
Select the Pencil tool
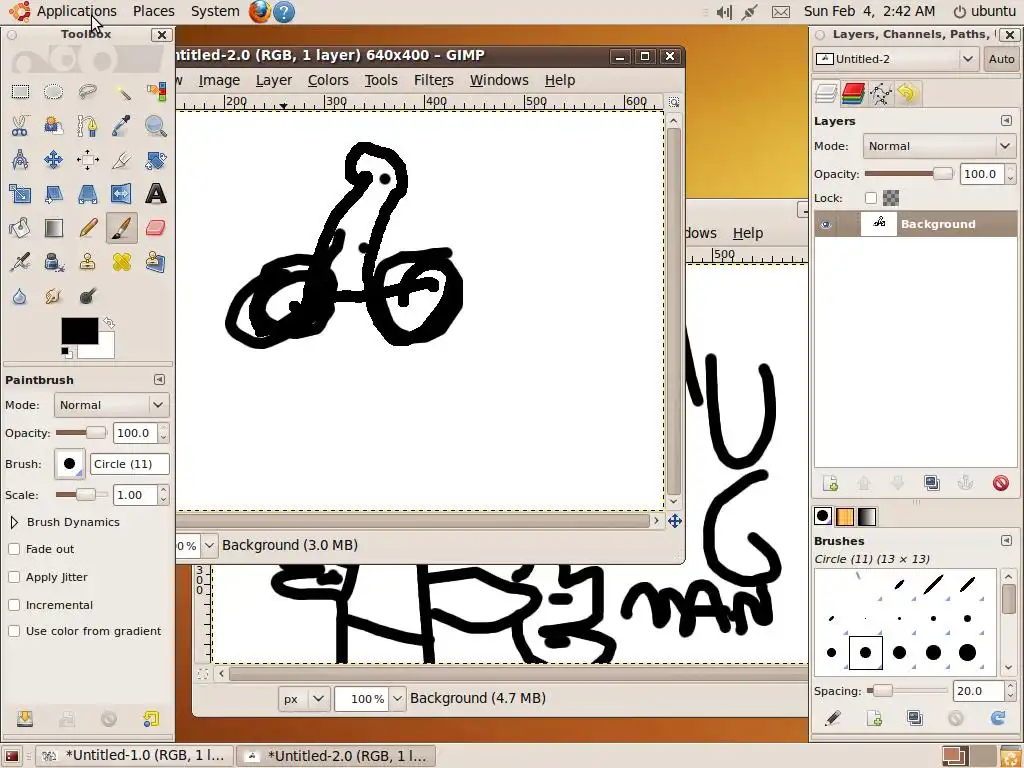coord(88,228)
